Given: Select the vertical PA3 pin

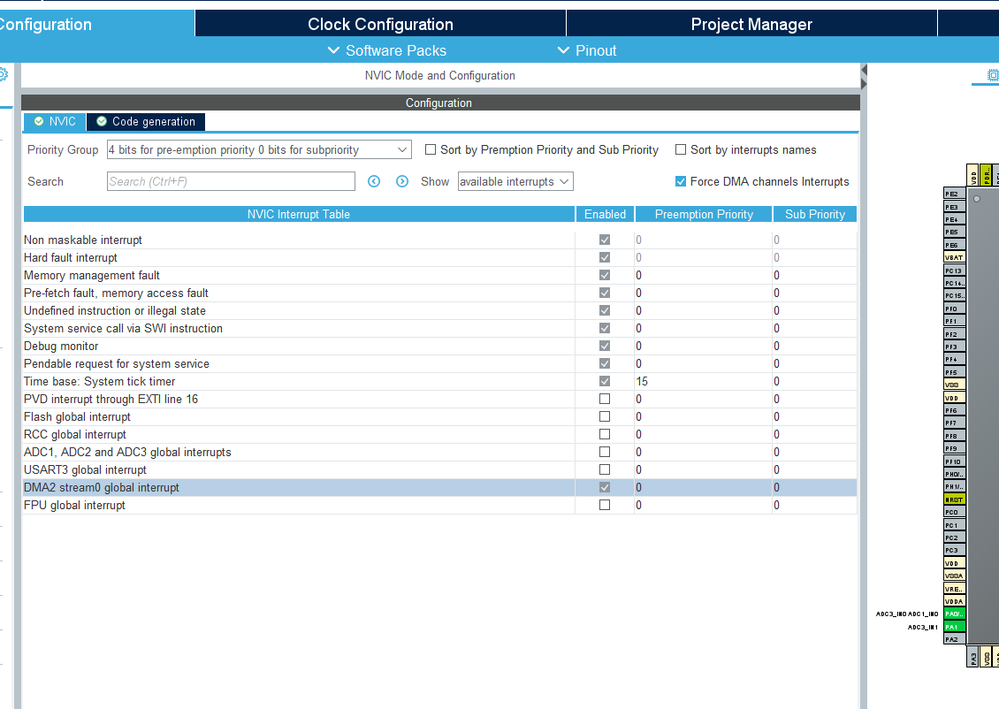Looking at the screenshot, I should (973, 657).
